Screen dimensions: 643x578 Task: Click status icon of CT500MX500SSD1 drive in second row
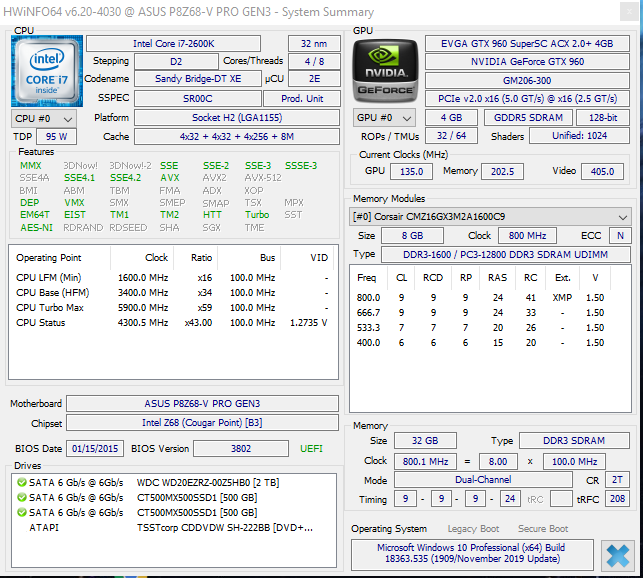(x=22, y=498)
